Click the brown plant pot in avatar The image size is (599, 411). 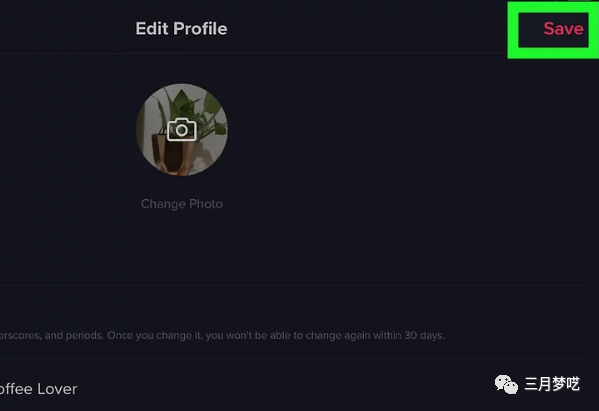[x=172, y=153]
